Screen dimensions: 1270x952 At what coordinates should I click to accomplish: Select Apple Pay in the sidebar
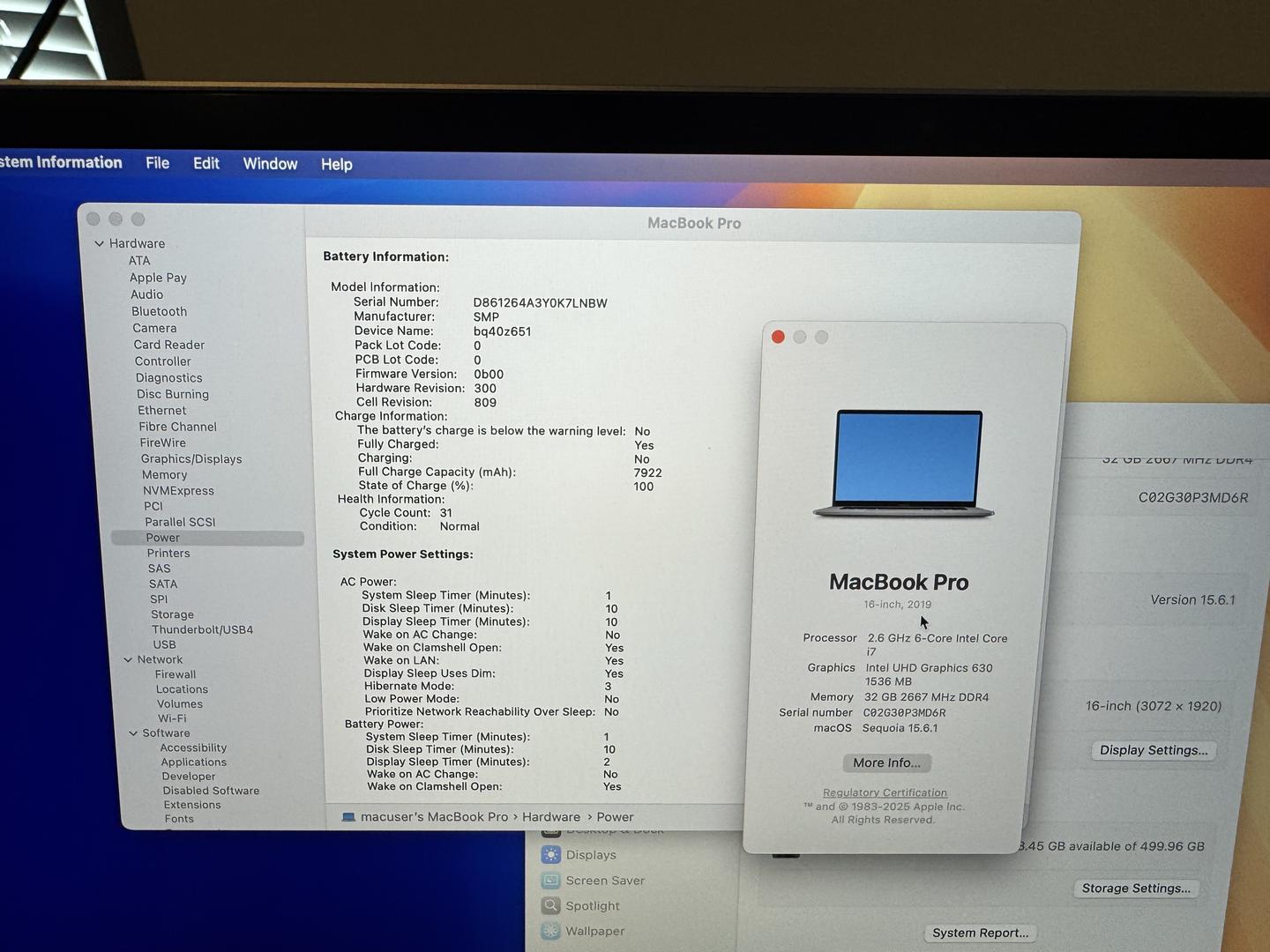coord(158,278)
